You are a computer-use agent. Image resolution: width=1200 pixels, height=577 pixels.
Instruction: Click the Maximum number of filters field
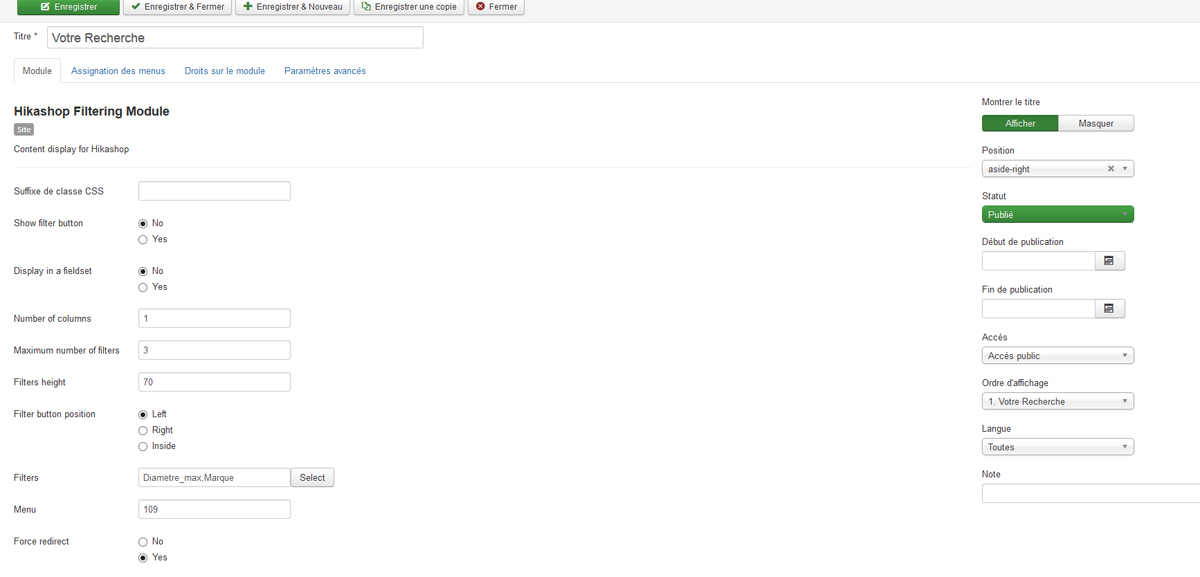coord(214,350)
